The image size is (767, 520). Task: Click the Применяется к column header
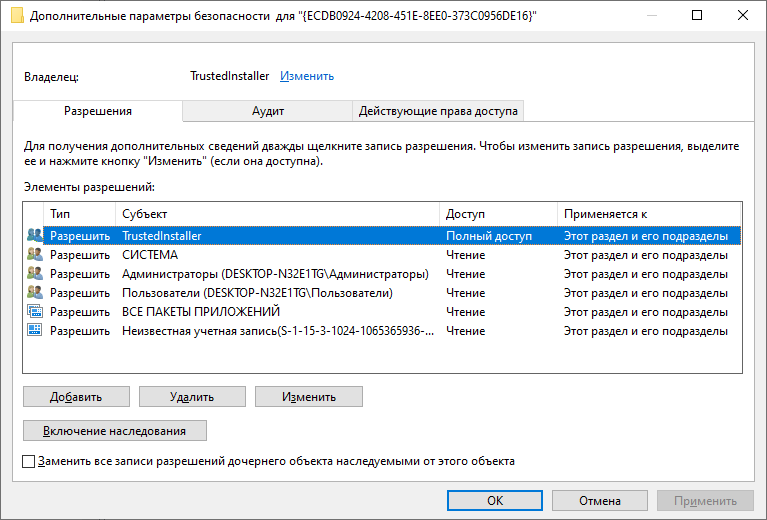coord(649,214)
